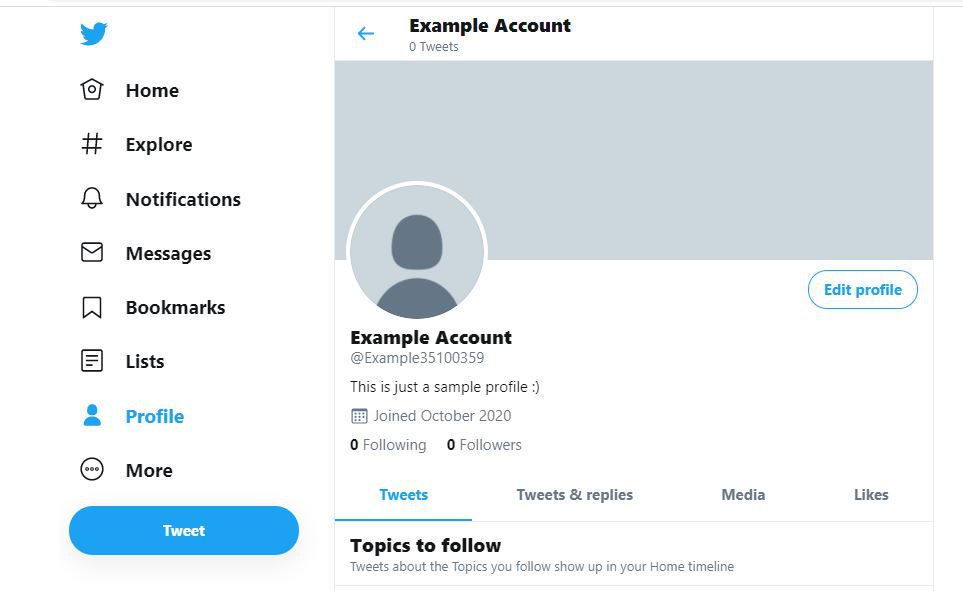View the Followers list

(484, 445)
